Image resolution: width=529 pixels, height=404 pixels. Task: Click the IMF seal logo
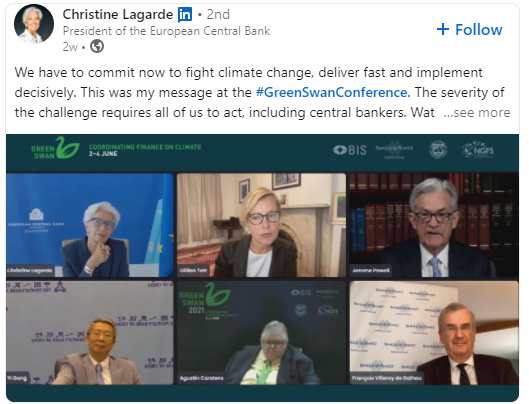[x=438, y=150]
